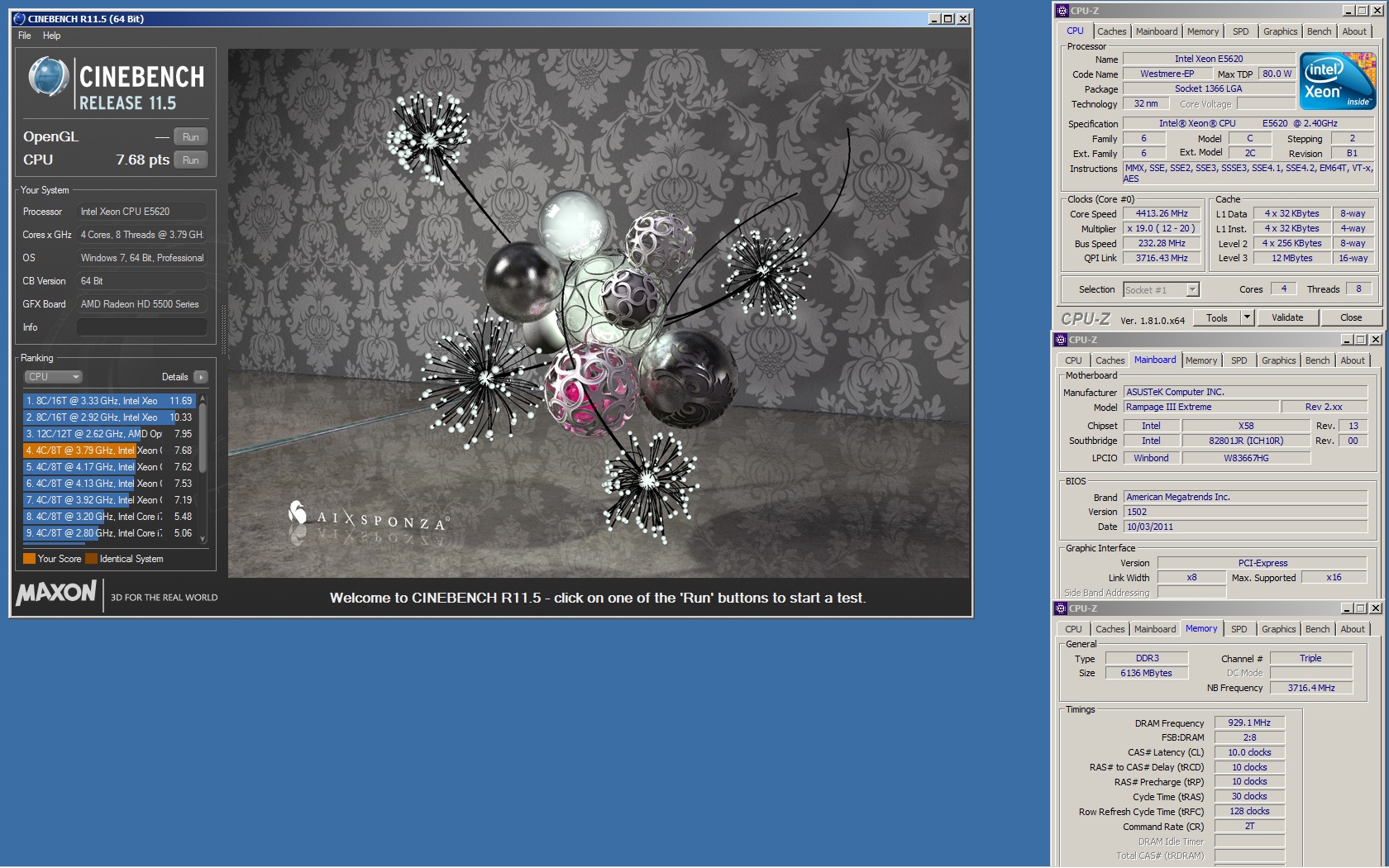Open About tab in top CPU-Z window
The width and height of the screenshot is (1389, 868).
pyautogui.click(x=1354, y=31)
